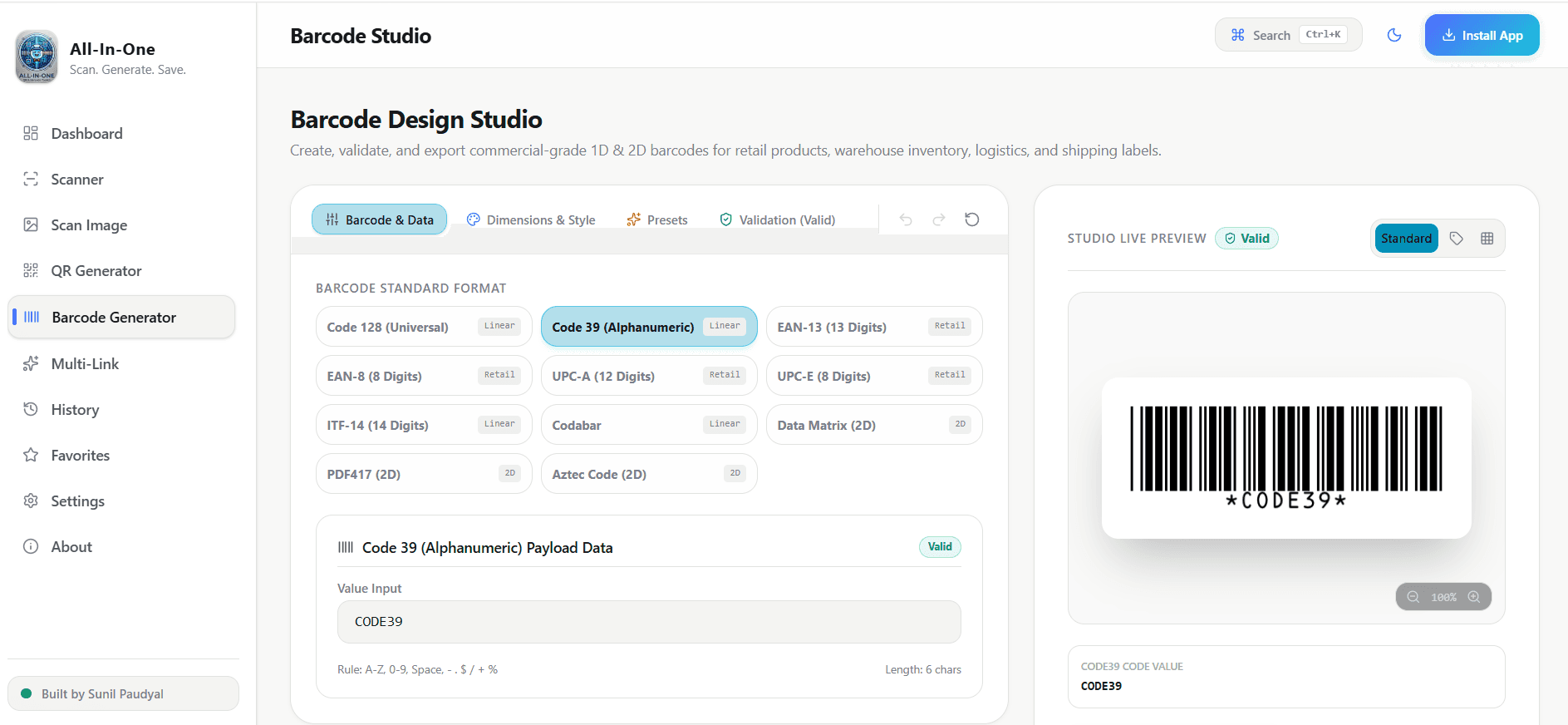Select Barcode Generator sidebar item

click(121, 318)
